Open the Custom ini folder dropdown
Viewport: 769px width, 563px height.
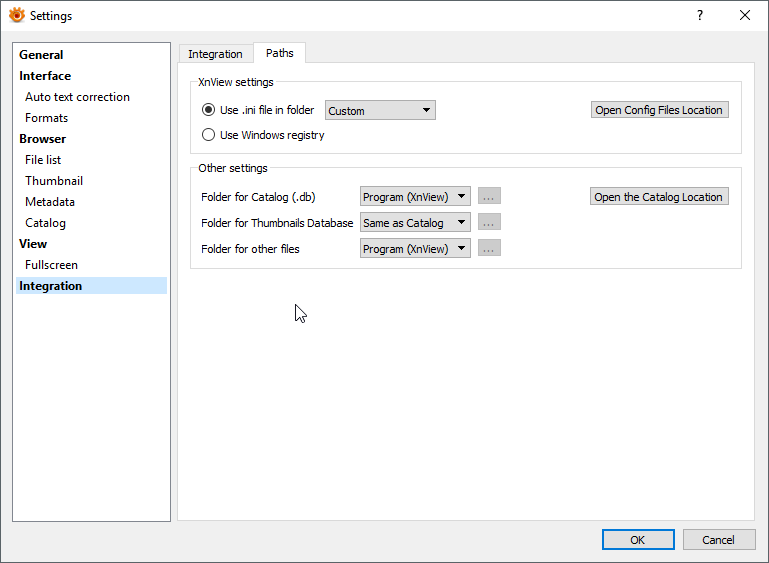point(380,110)
